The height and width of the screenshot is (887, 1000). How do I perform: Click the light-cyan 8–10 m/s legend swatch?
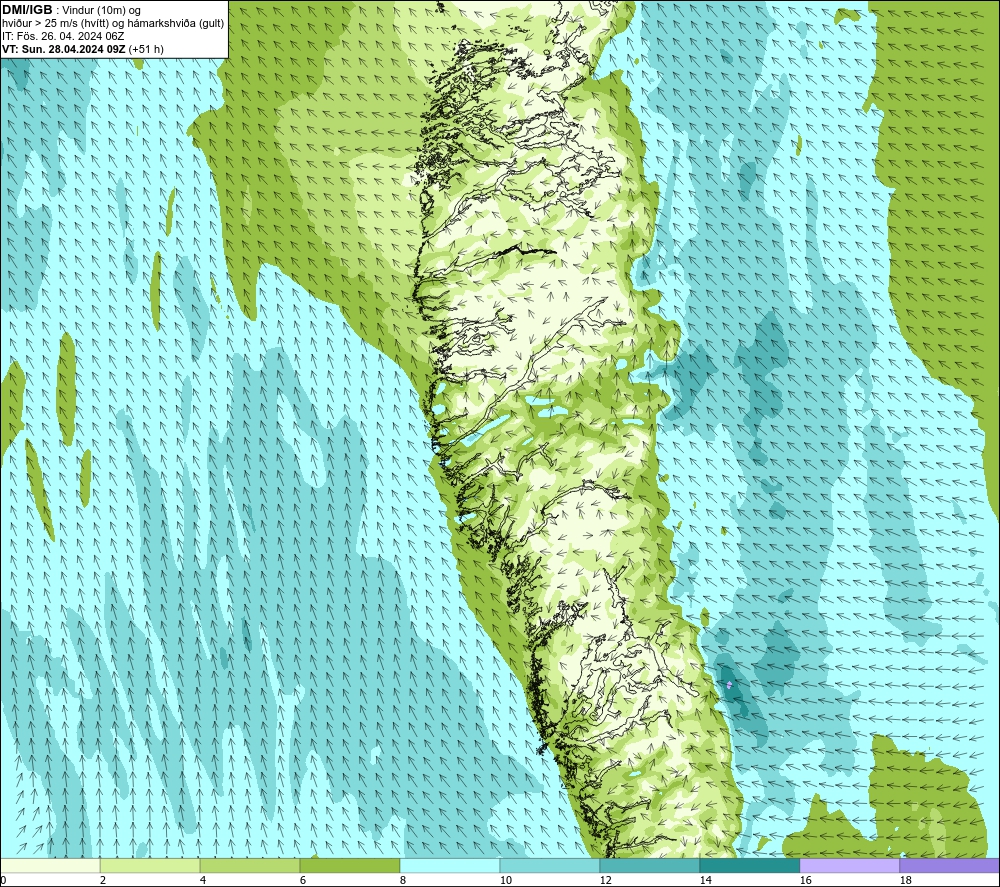coord(450,866)
